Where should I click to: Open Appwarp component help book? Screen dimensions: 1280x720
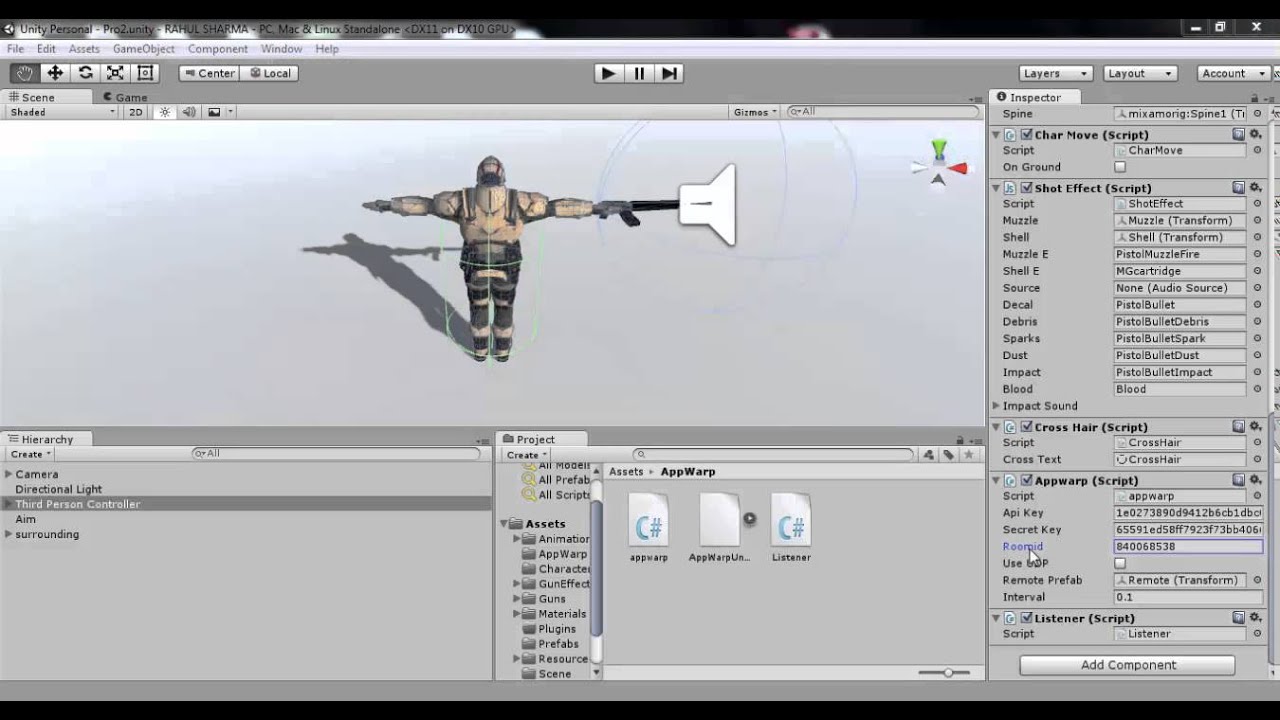click(x=1239, y=480)
